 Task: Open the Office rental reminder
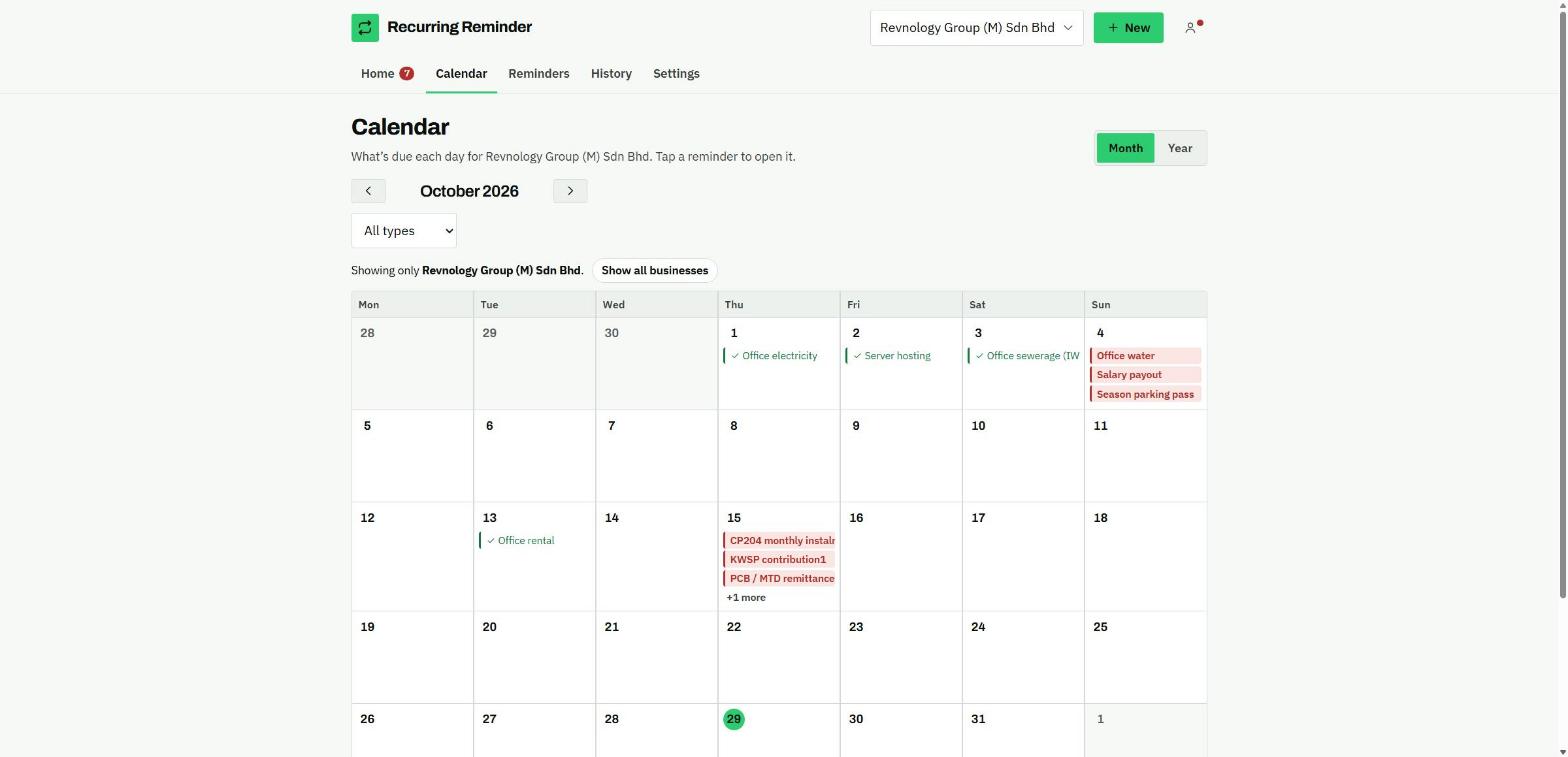tap(534, 541)
